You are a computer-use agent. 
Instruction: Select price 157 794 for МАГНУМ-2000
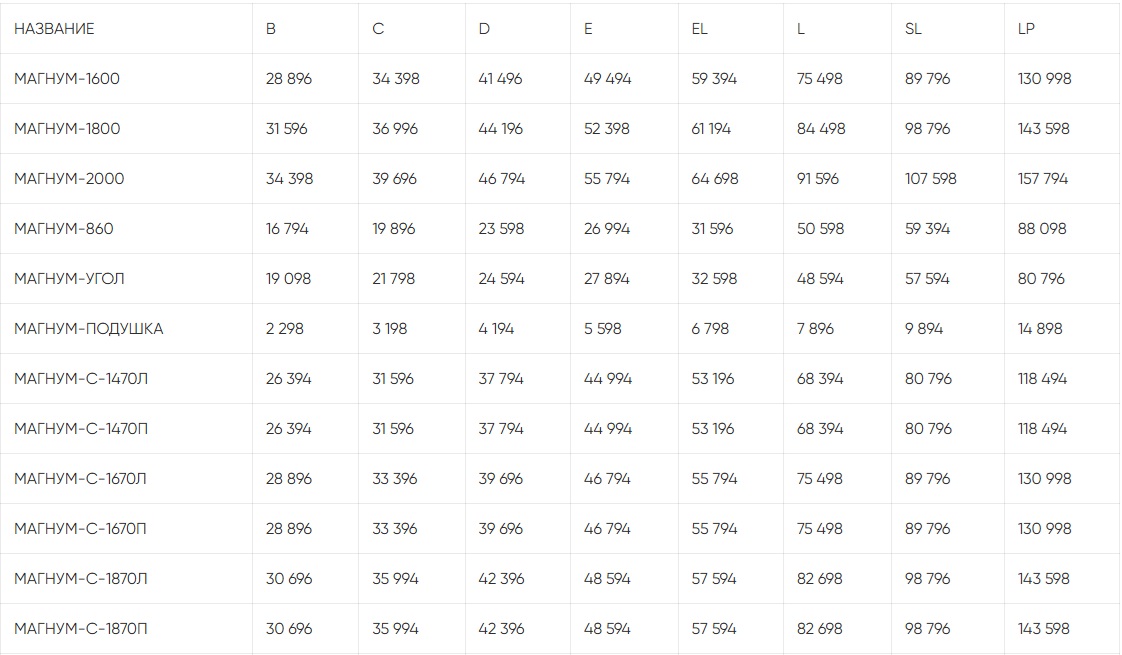tap(1043, 179)
